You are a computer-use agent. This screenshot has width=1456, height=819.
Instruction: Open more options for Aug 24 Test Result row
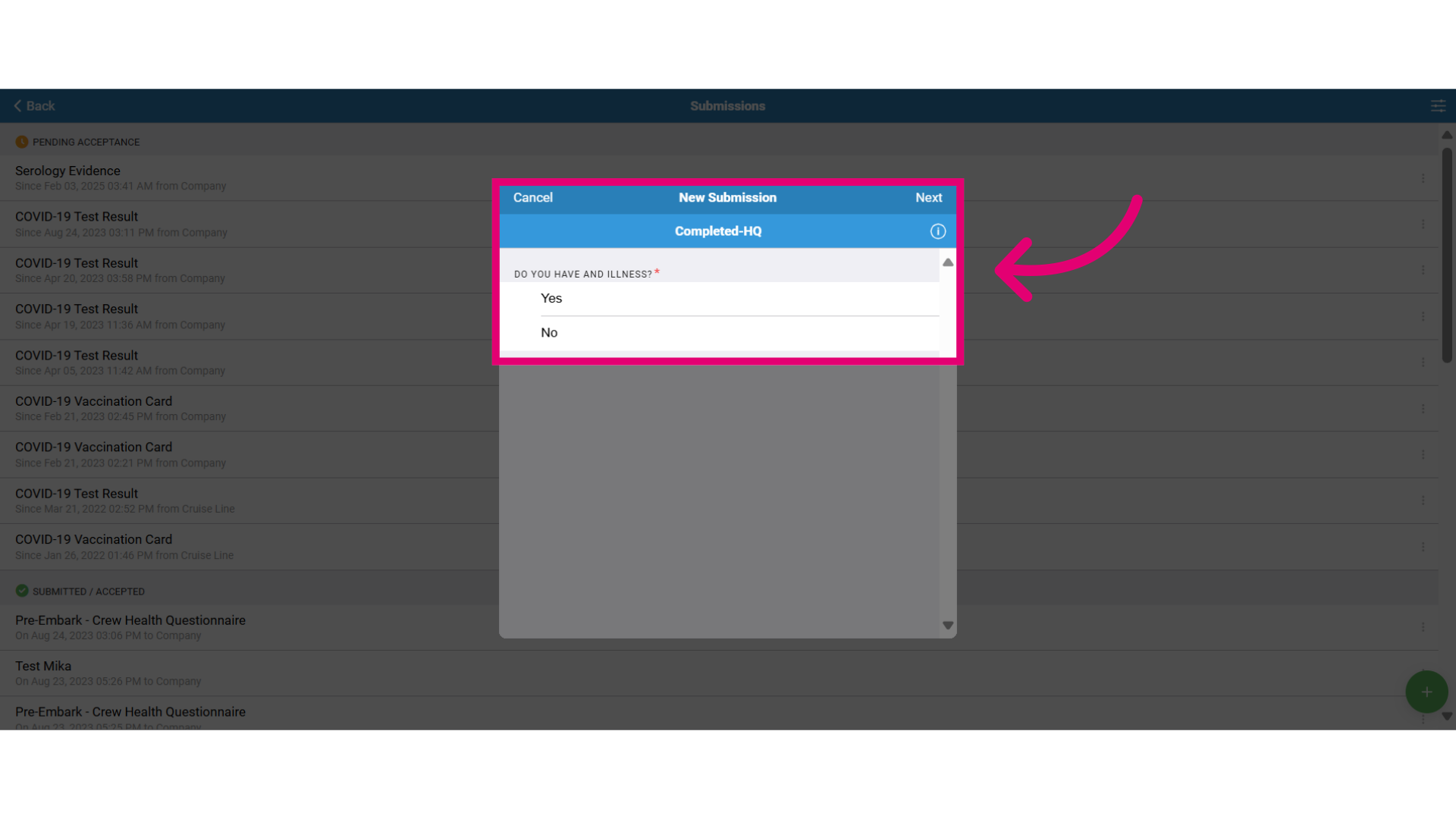point(1423,224)
